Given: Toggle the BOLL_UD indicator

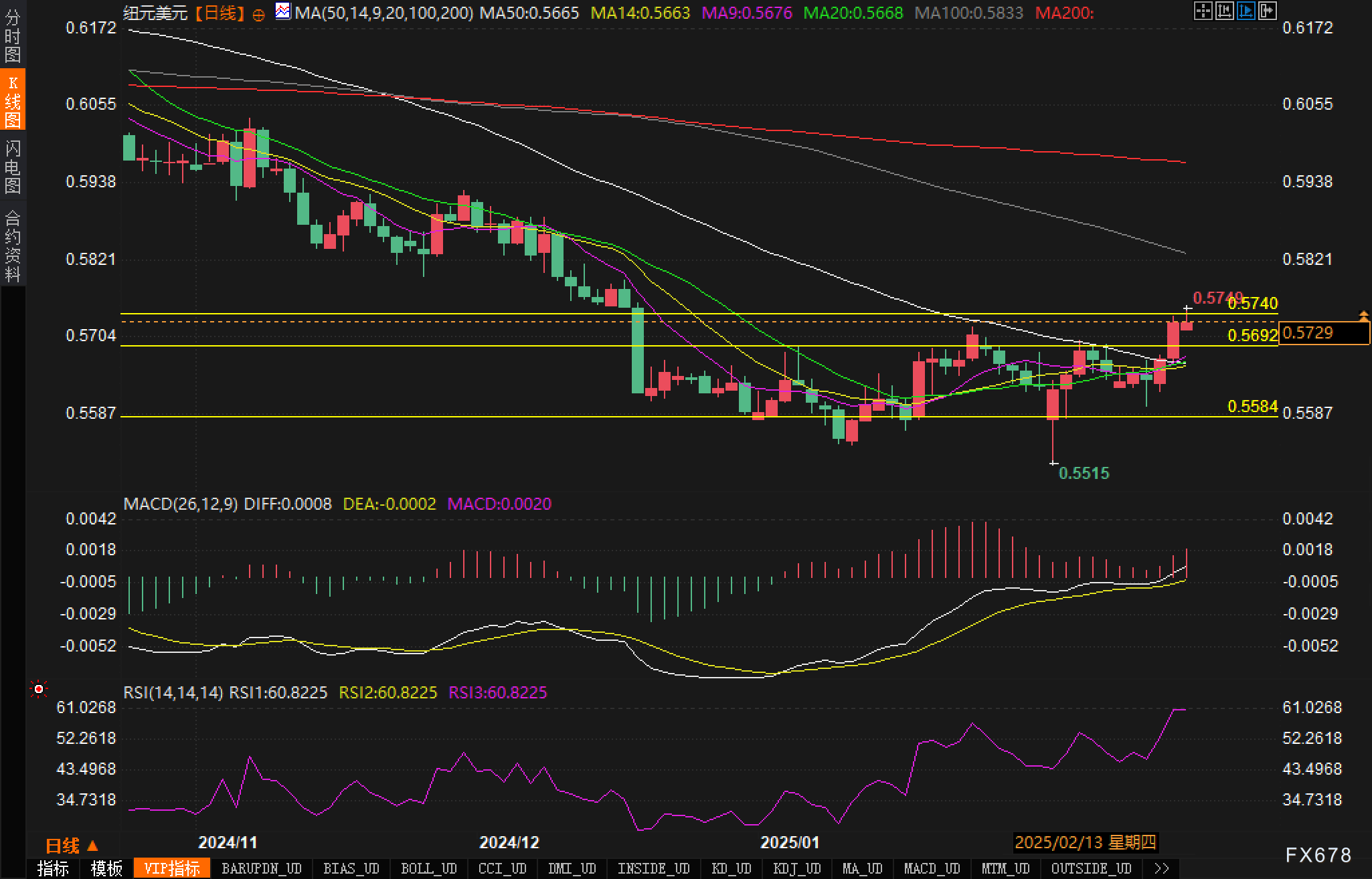Looking at the screenshot, I should tap(428, 868).
